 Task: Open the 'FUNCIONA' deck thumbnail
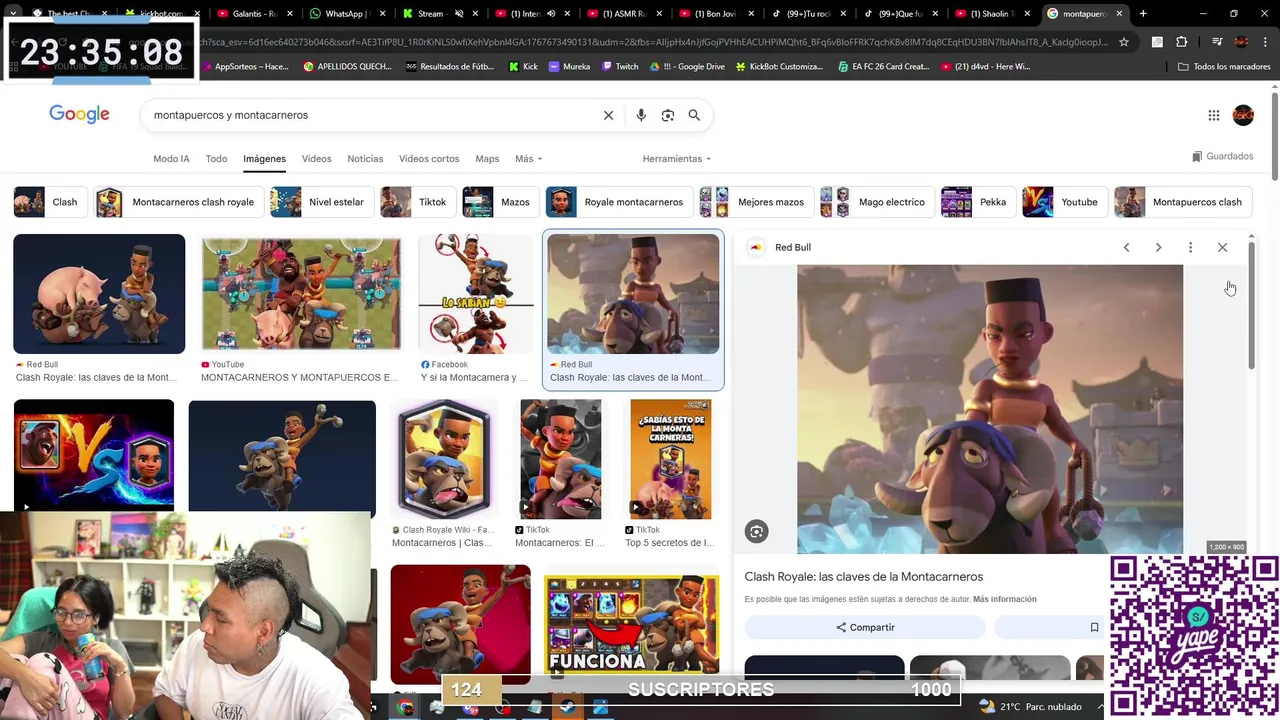(631, 624)
